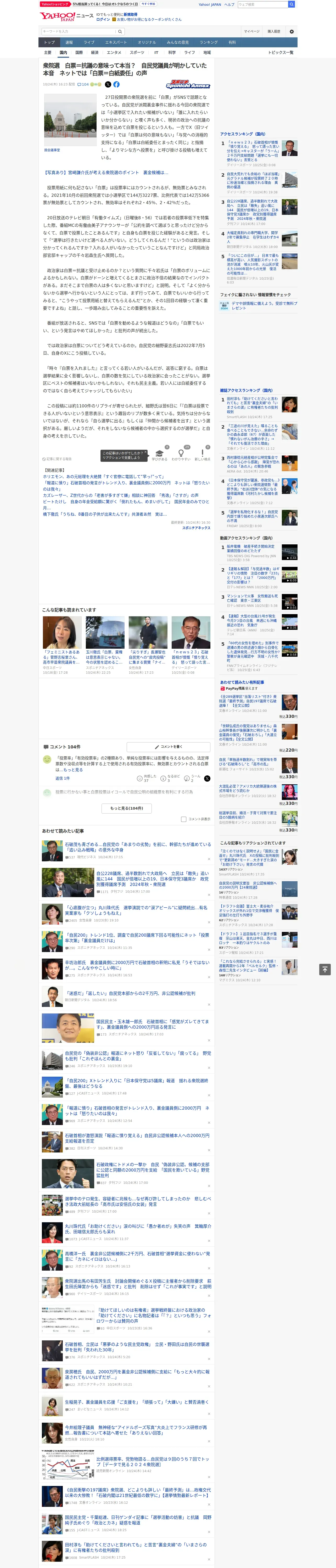Open the settings gear next to 購入履歴
336x1568 pixels.
tap(292, 32)
